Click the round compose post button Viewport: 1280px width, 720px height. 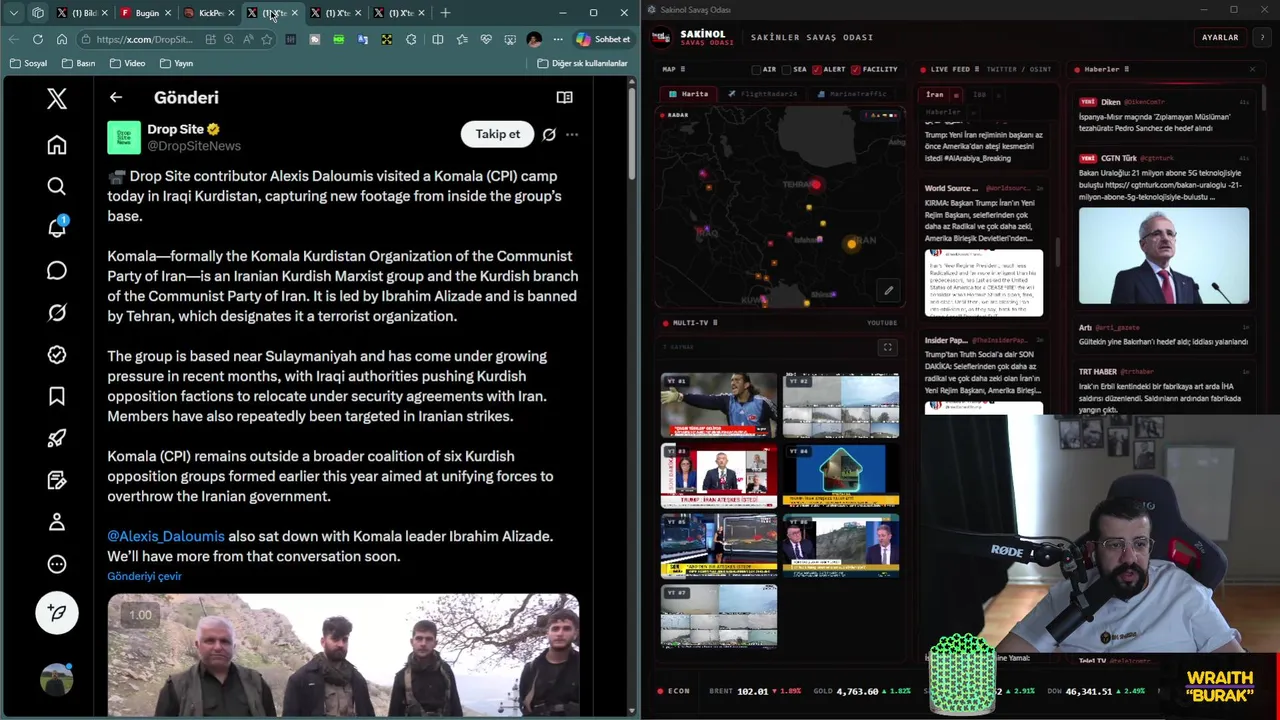tap(57, 613)
